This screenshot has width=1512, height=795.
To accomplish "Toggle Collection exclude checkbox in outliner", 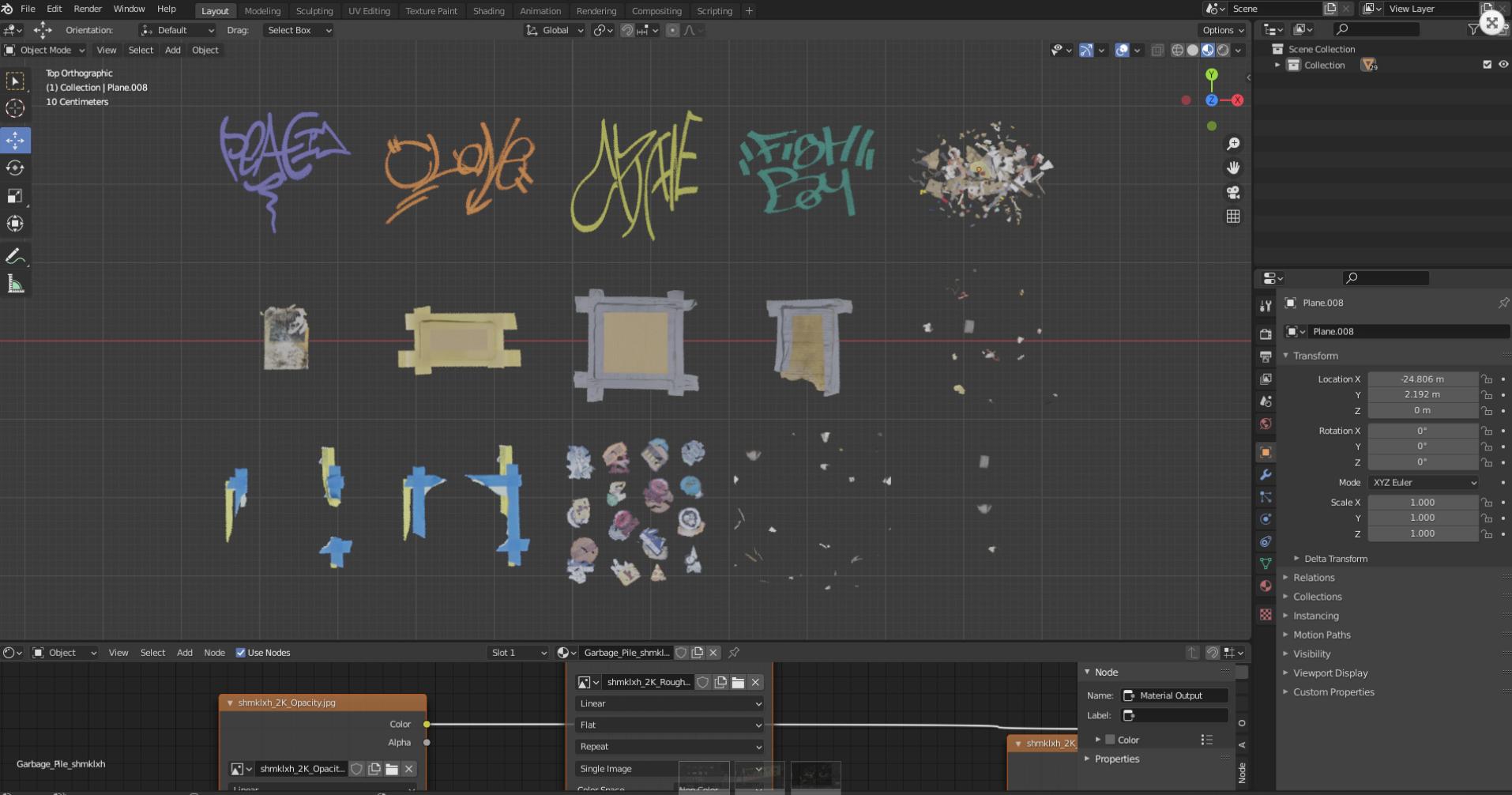I will coord(1487,65).
